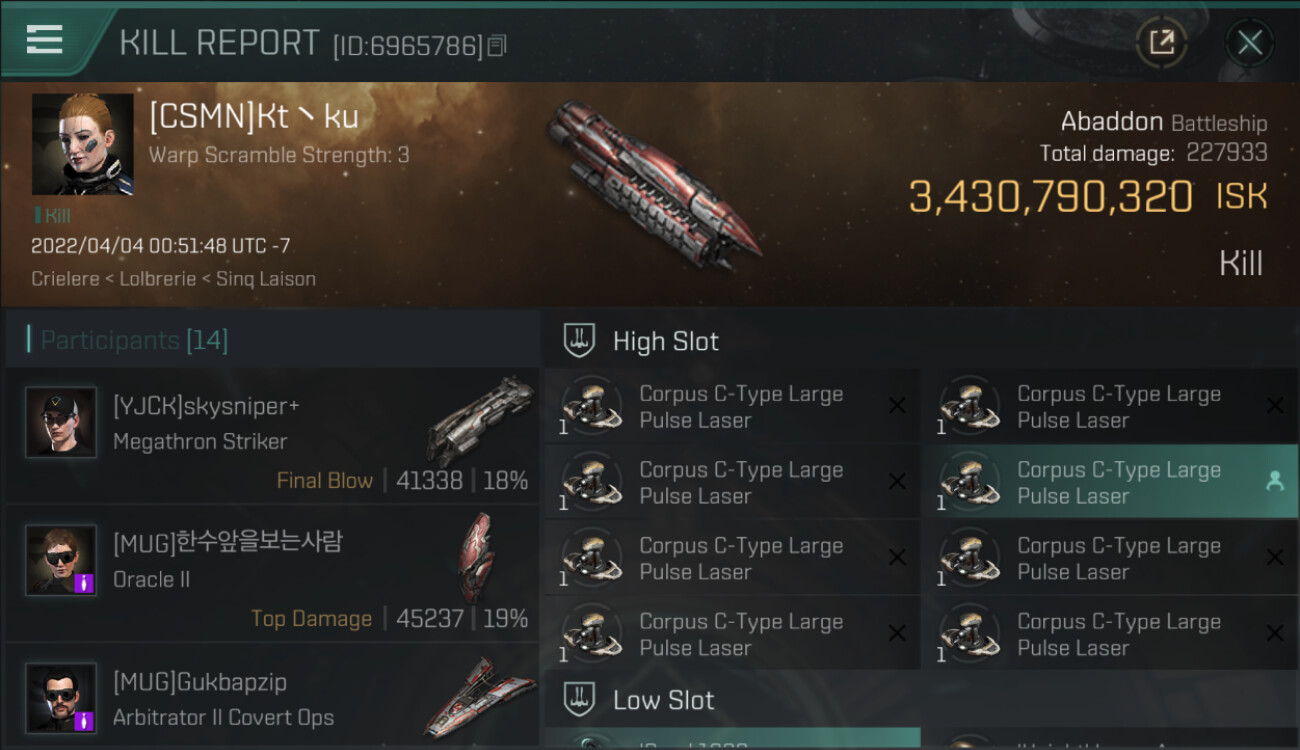Image resolution: width=1300 pixels, height=750 pixels.
Task: Close the kill report window
Action: [x=1249, y=42]
